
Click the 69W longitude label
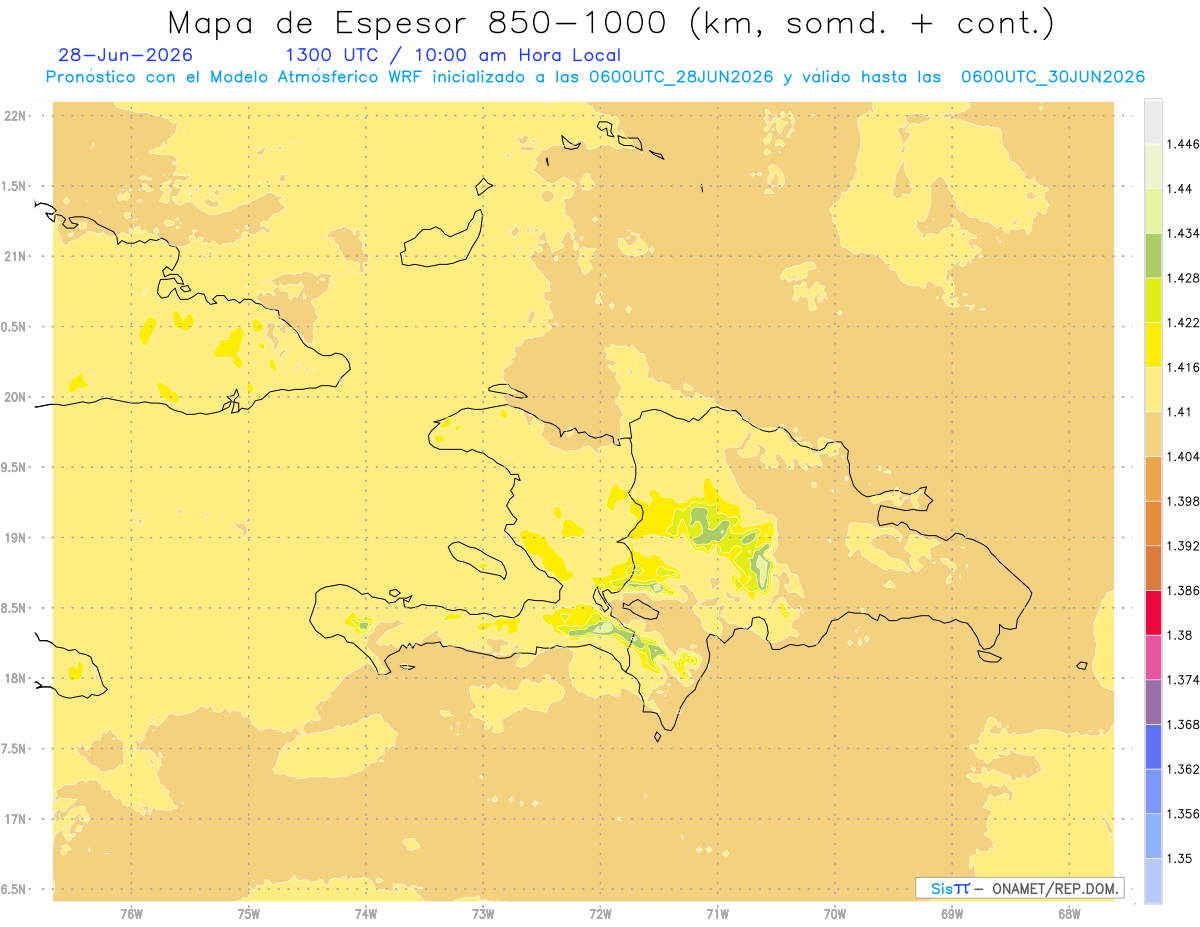coord(952,915)
